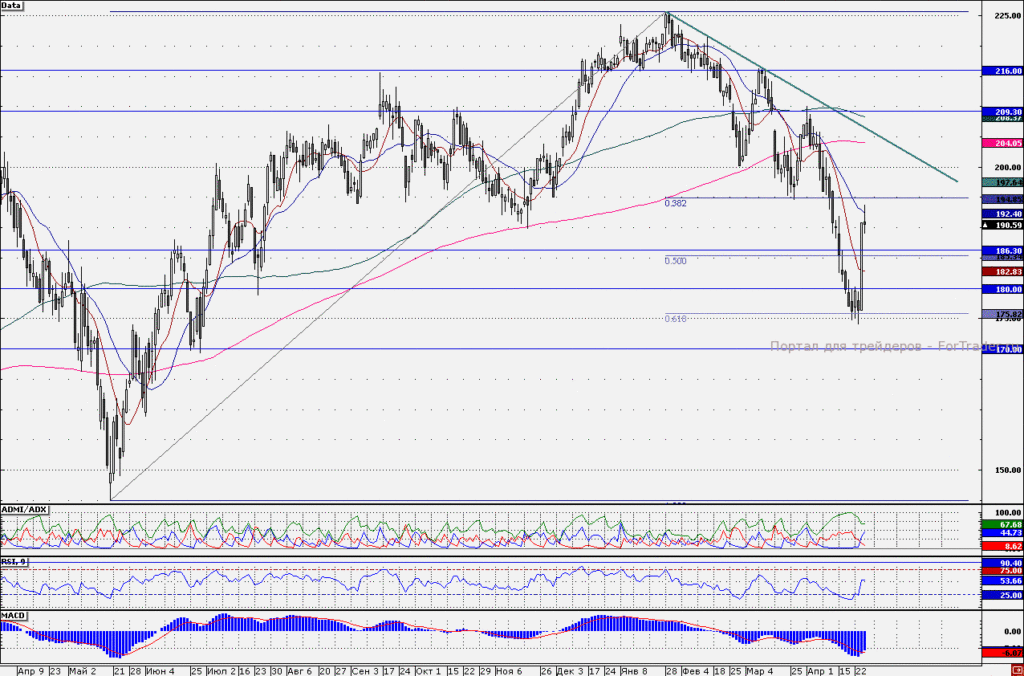This screenshot has width=1024, height=676.
Task: Click the 0.500 Fibonacci retracement label
Action: tap(675, 261)
